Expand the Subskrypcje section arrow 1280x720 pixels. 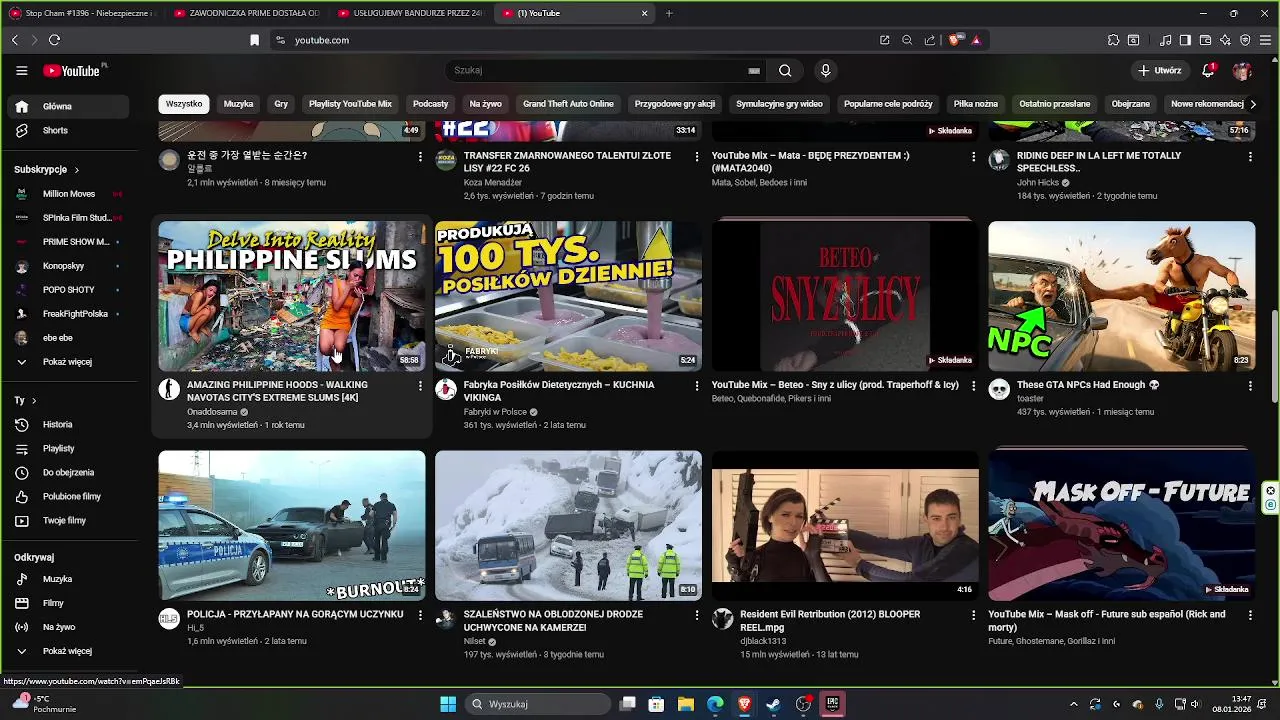[76, 170]
